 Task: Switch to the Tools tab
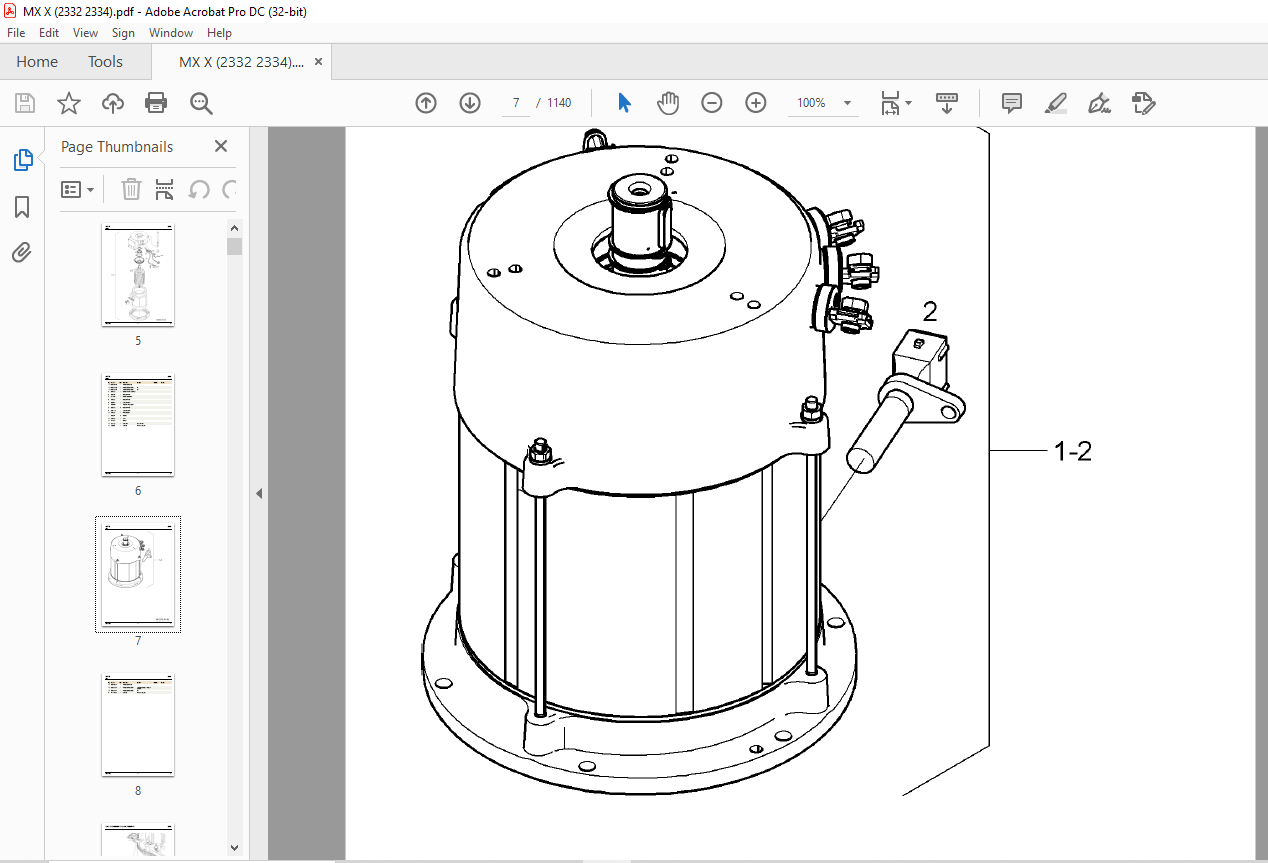[x=105, y=62]
